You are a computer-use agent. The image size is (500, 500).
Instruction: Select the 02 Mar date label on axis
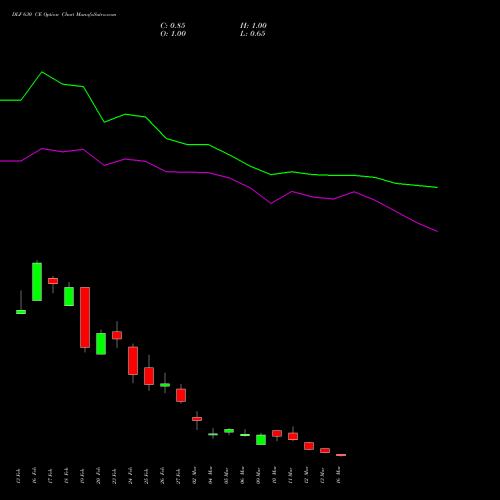194,475
